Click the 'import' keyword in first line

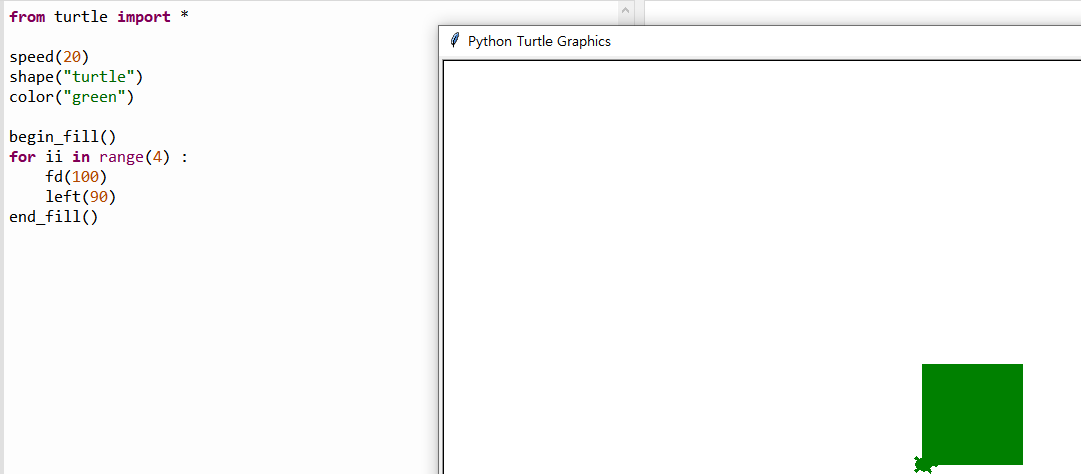click(143, 17)
